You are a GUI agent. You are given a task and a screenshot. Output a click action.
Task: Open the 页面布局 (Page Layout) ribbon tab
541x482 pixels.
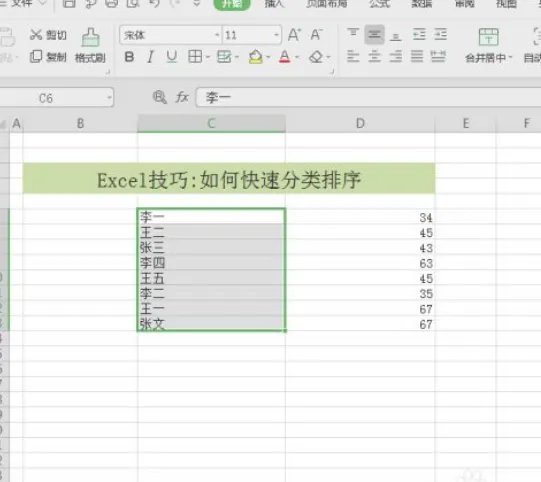click(327, 3)
